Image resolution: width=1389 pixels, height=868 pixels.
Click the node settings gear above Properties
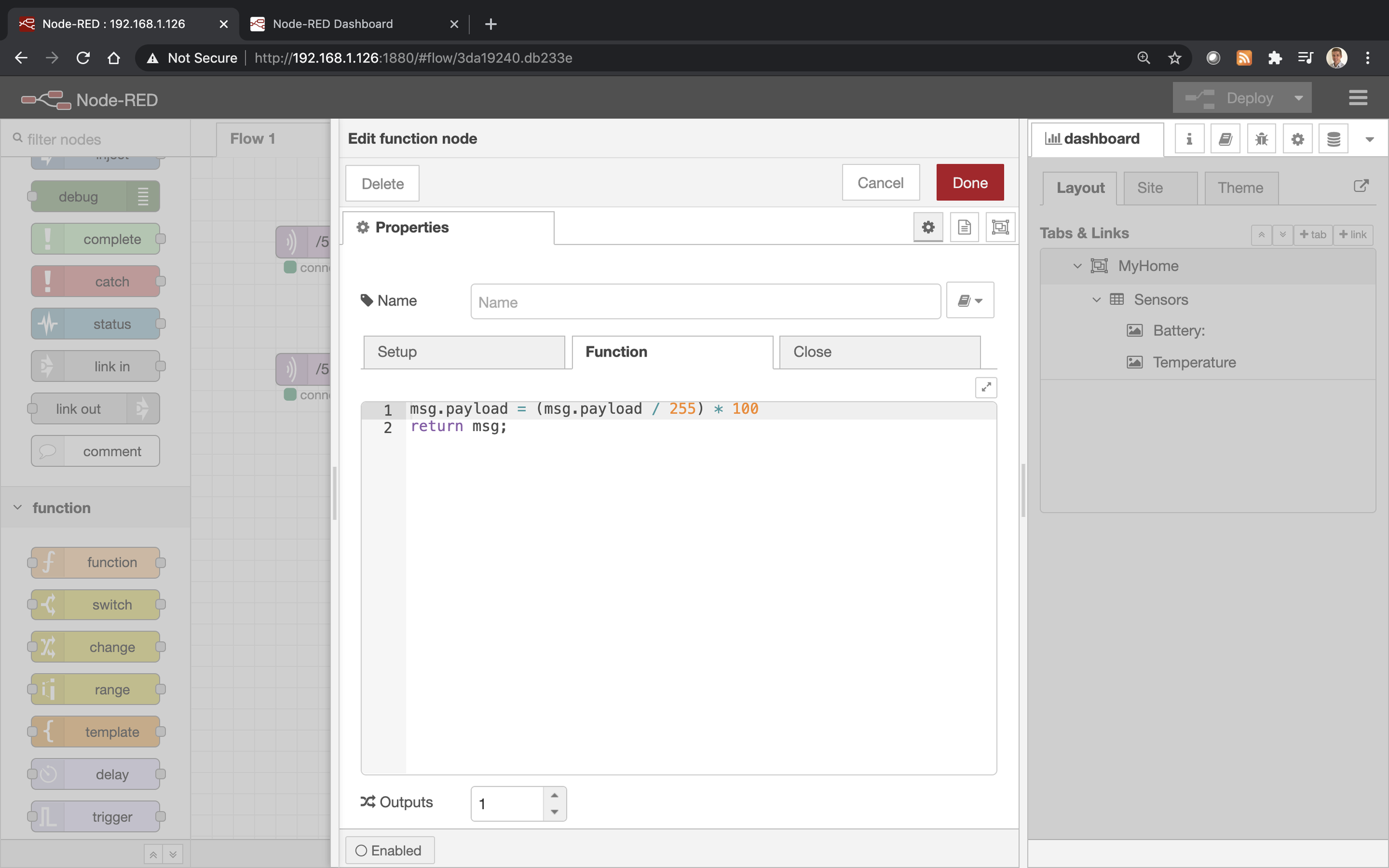point(928,227)
